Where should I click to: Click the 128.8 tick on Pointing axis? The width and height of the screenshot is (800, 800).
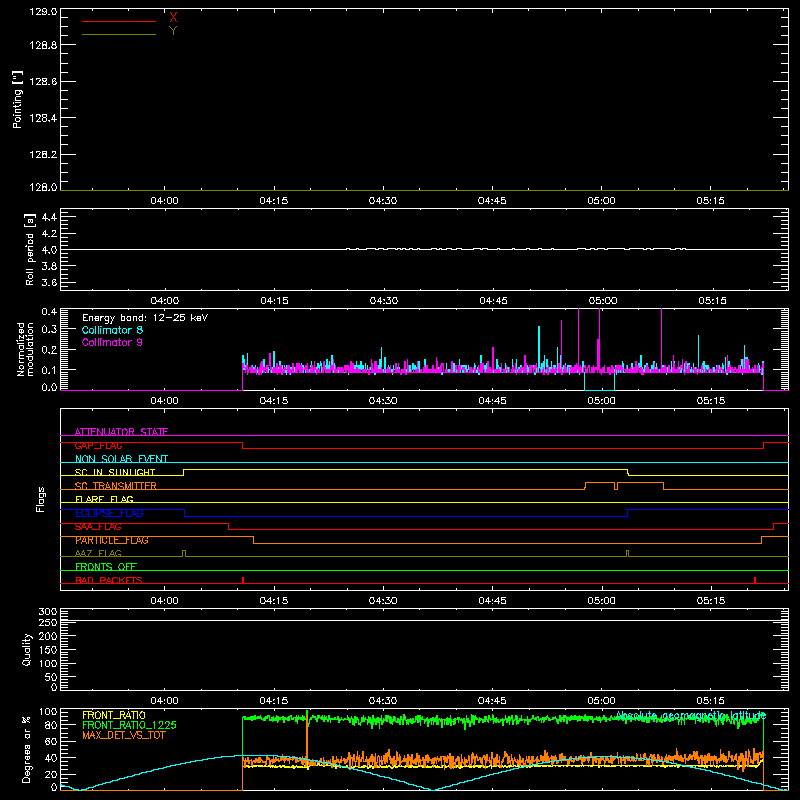click(43, 45)
